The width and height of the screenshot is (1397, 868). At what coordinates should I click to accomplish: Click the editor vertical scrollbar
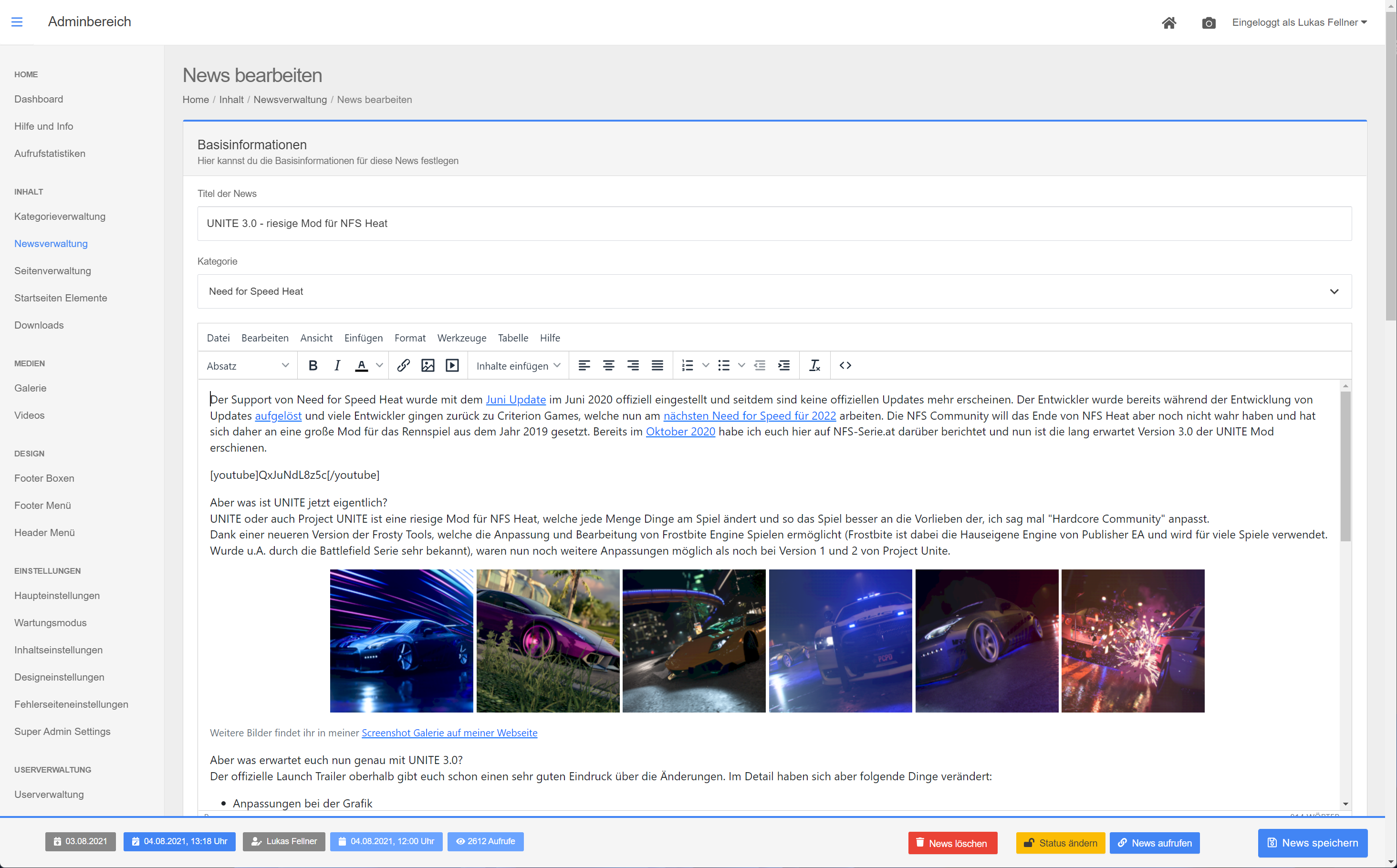pyautogui.click(x=1345, y=466)
